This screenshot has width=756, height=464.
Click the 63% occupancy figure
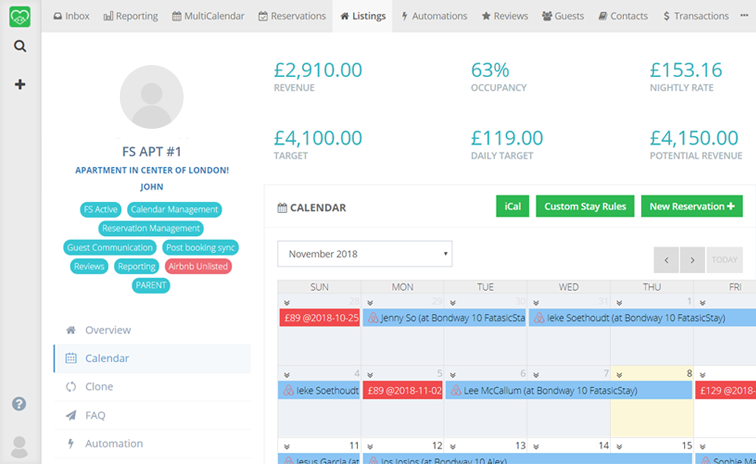point(490,70)
